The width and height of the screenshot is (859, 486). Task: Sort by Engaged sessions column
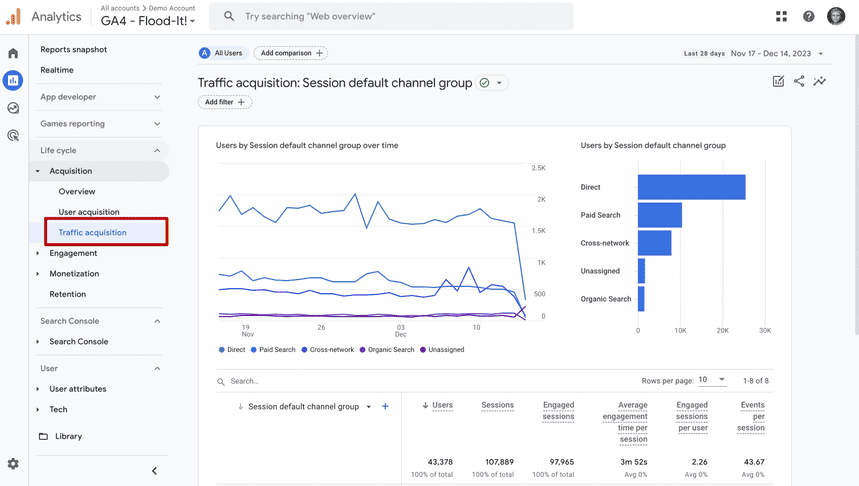[x=558, y=411]
